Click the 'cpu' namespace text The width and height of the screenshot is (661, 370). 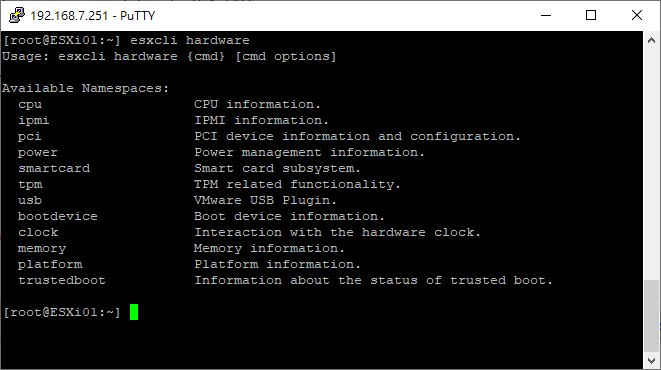(x=30, y=105)
